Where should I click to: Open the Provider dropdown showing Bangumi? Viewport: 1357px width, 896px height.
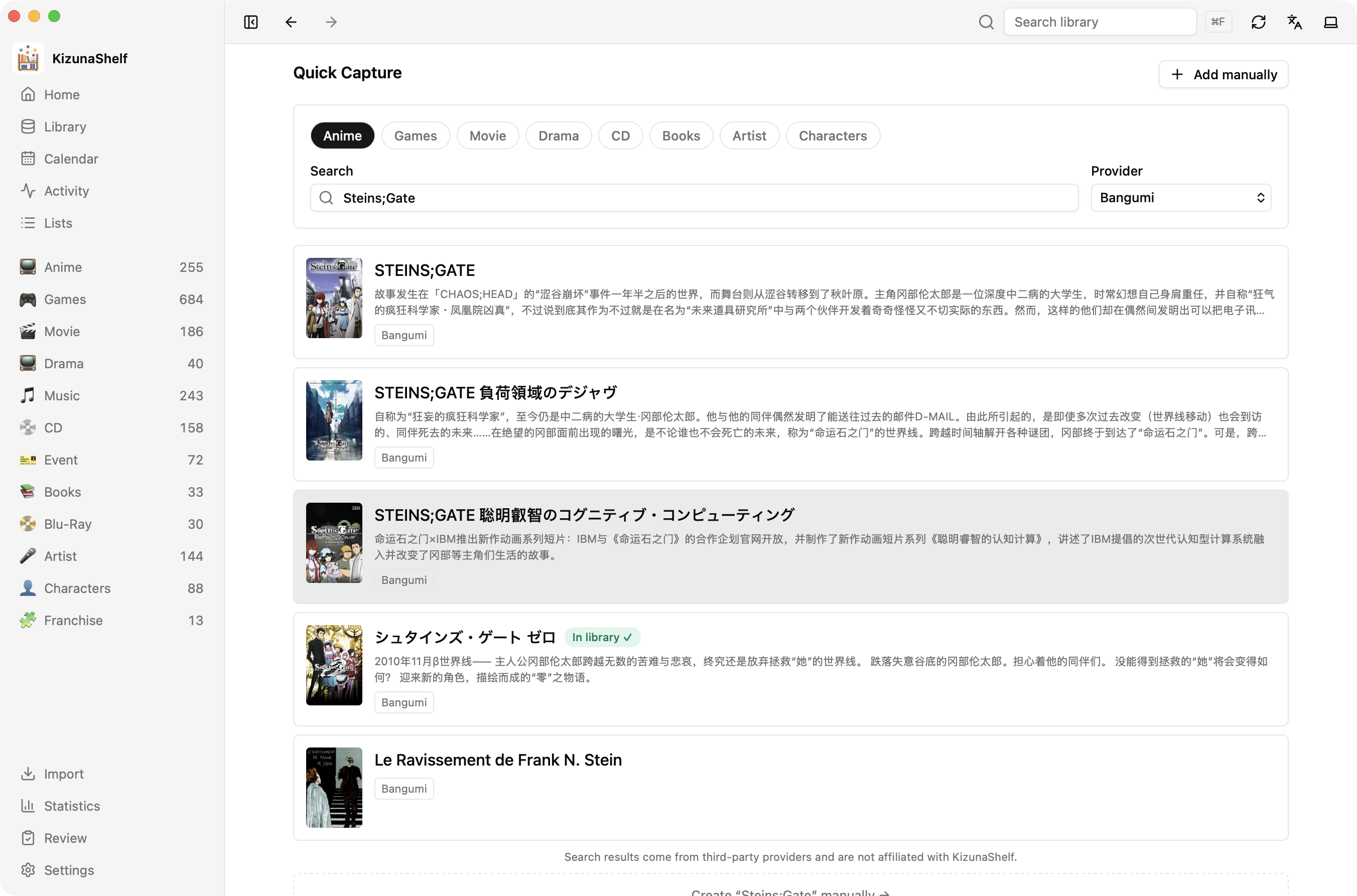click(x=1180, y=198)
